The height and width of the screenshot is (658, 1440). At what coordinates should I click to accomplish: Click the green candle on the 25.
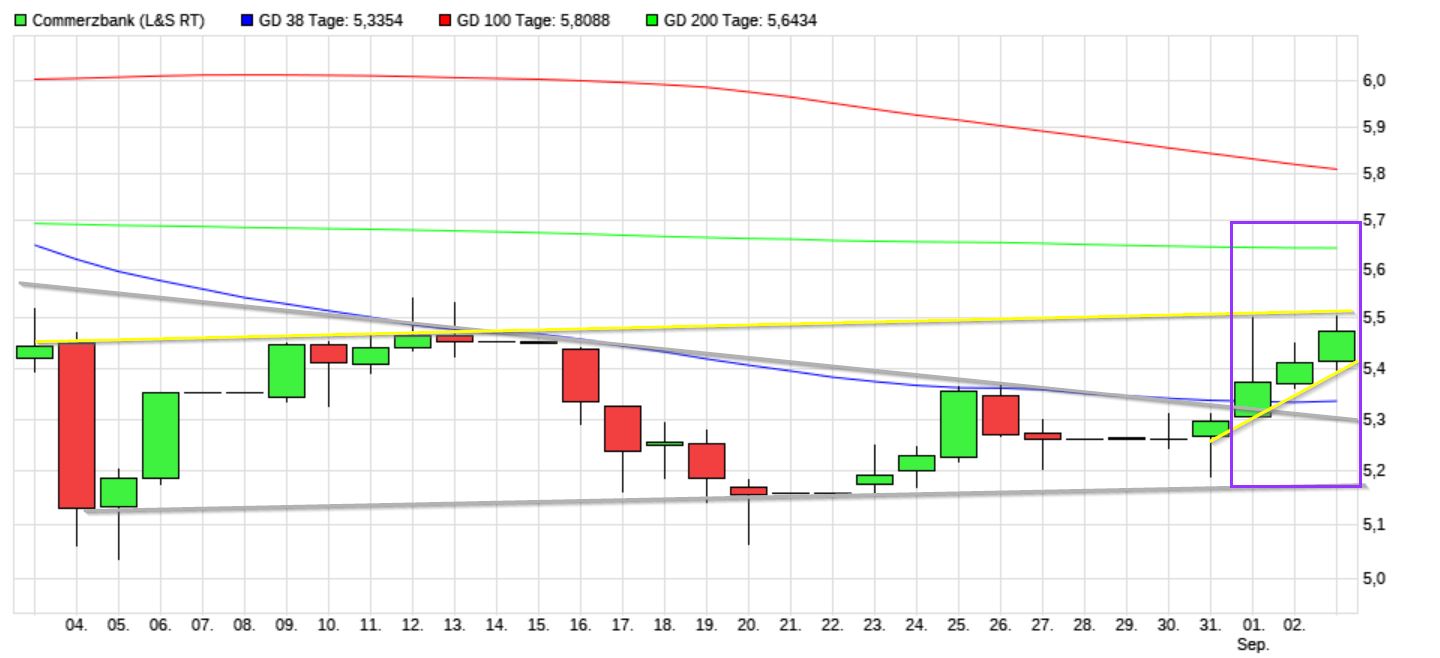click(958, 424)
